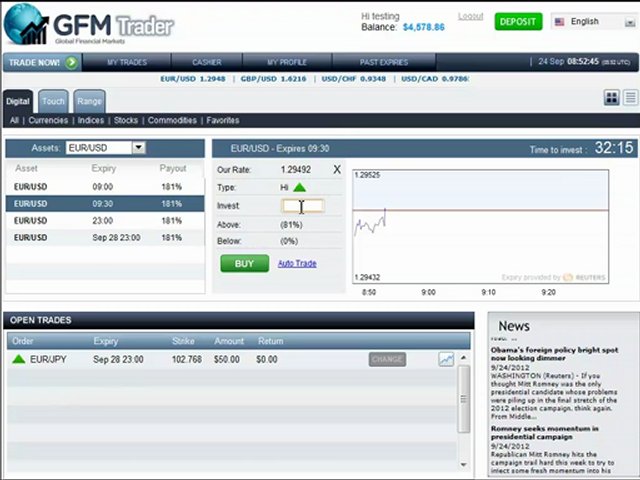Filter by All assets

(14, 120)
